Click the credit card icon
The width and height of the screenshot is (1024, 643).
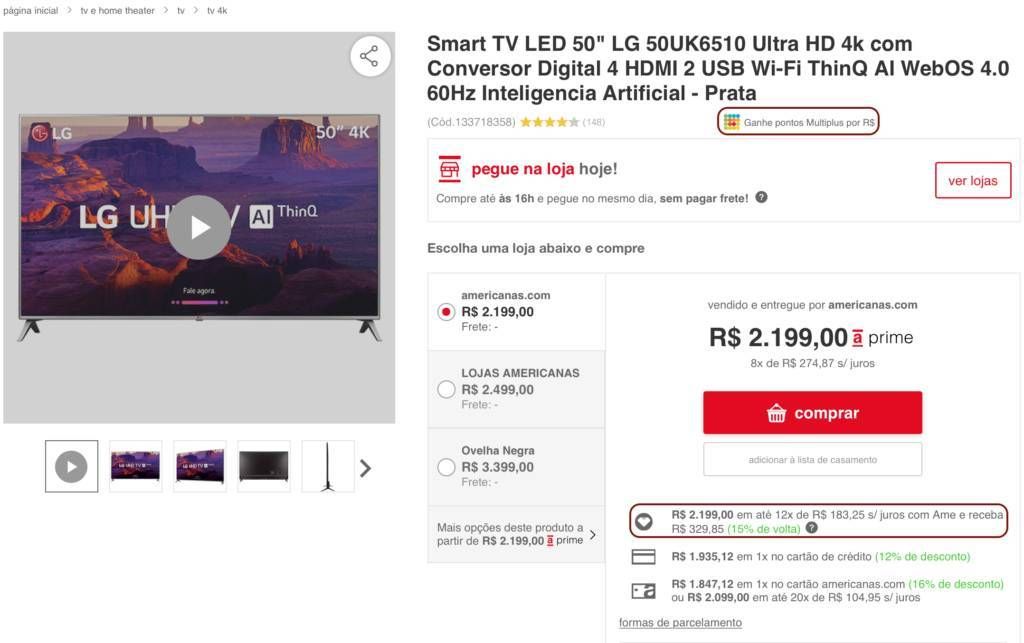pyautogui.click(x=643, y=557)
